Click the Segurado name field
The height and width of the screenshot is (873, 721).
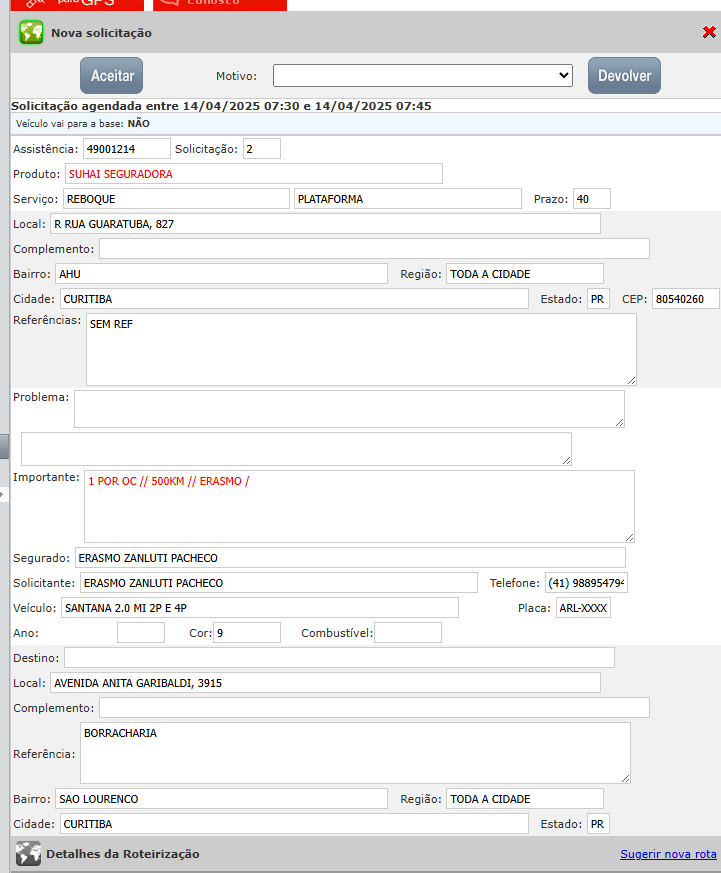(x=348, y=558)
